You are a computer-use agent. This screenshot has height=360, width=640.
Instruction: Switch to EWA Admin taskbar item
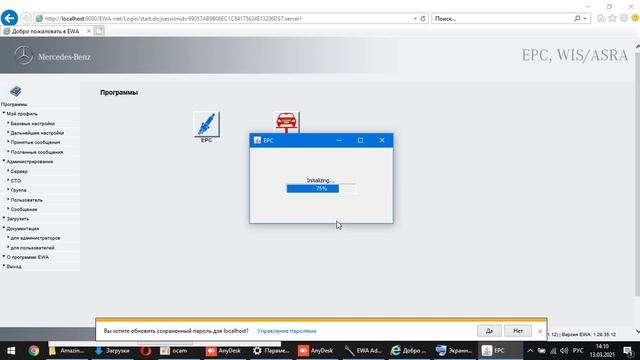[x=363, y=351]
